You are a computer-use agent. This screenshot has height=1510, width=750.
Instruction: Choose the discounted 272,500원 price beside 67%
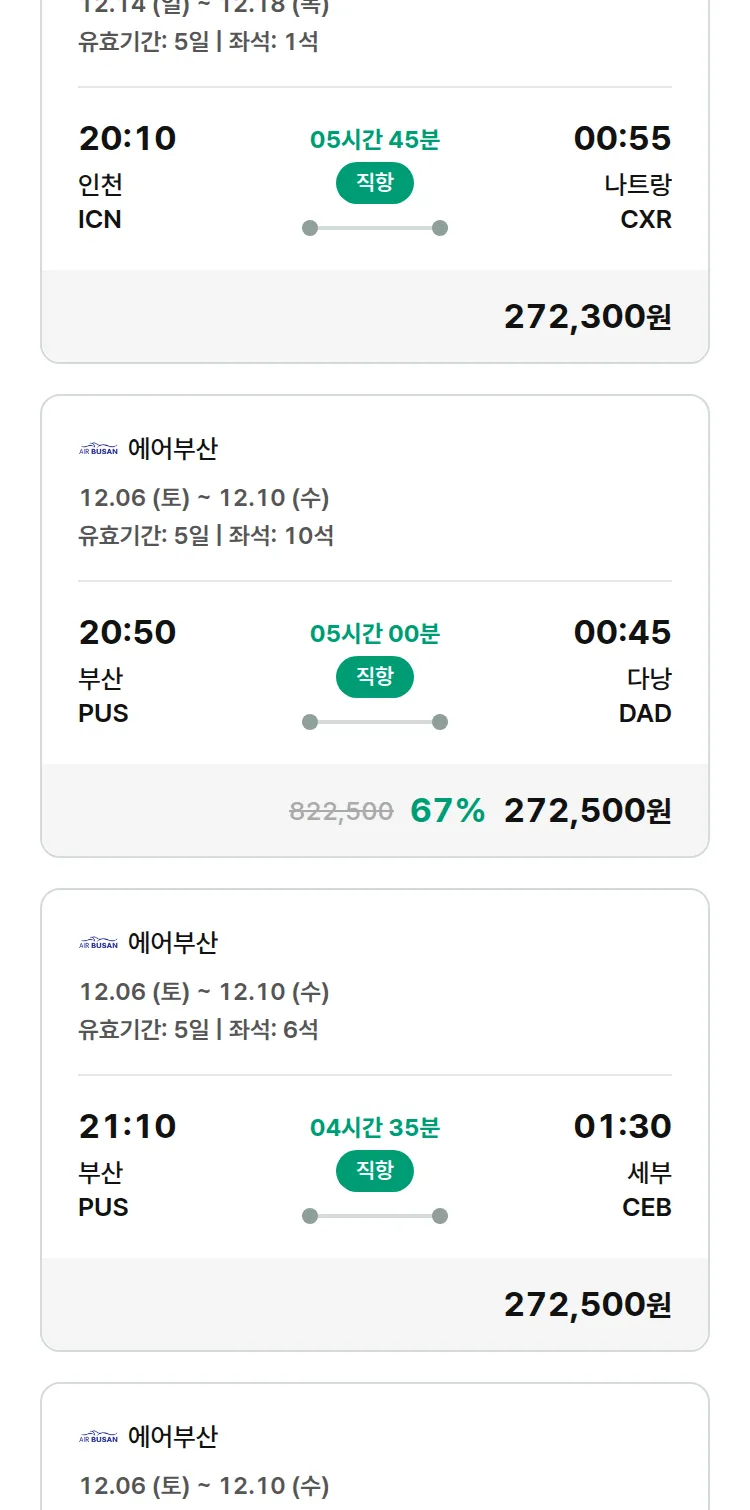(587, 810)
